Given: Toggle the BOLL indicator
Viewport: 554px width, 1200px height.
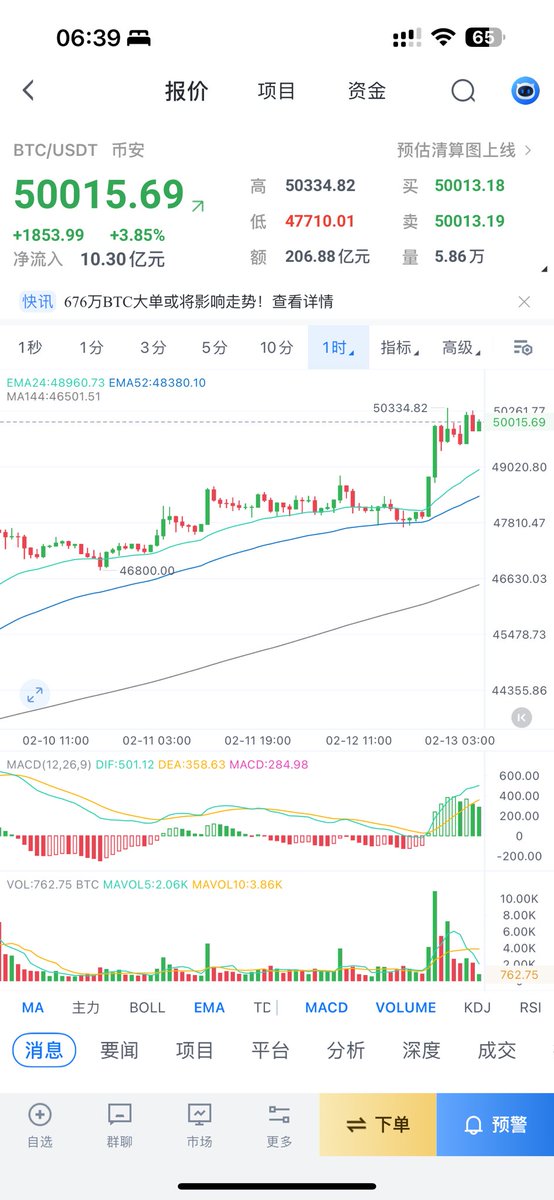Looking at the screenshot, I should pyautogui.click(x=148, y=1007).
